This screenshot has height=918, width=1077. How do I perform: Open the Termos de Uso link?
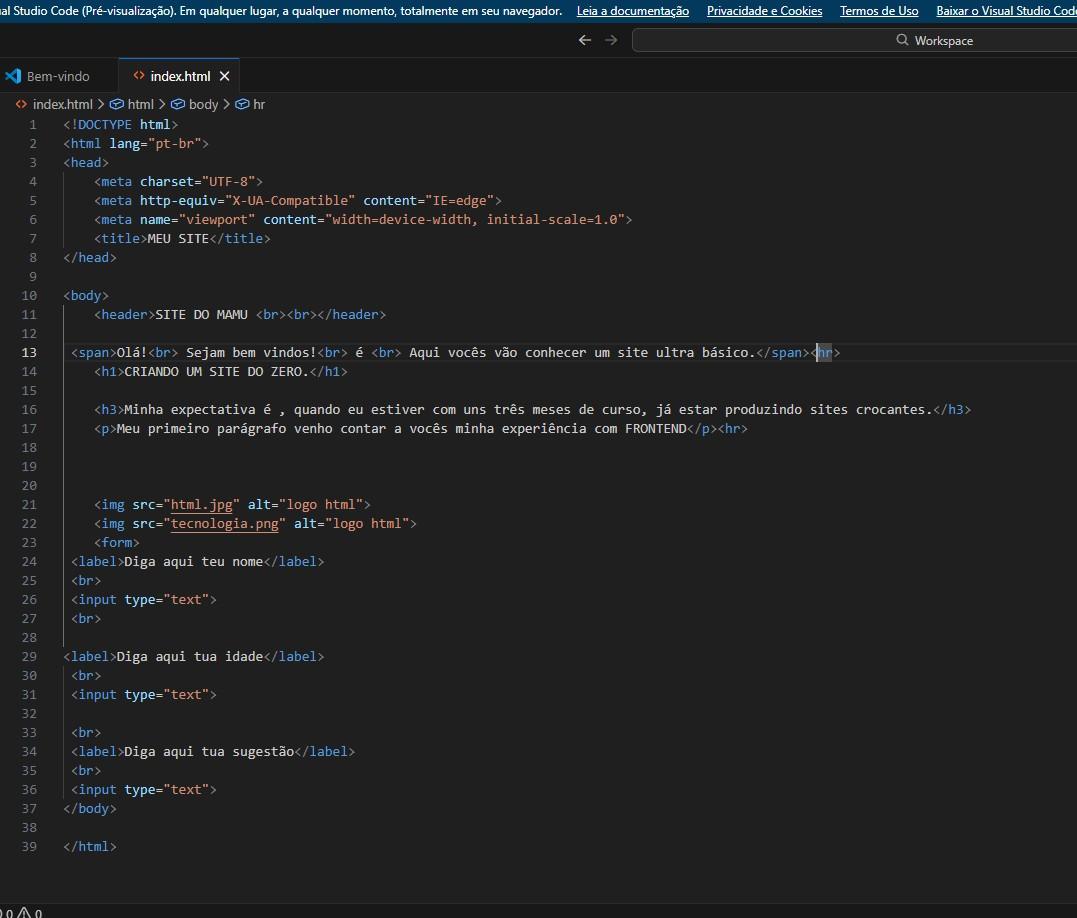click(879, 11)
